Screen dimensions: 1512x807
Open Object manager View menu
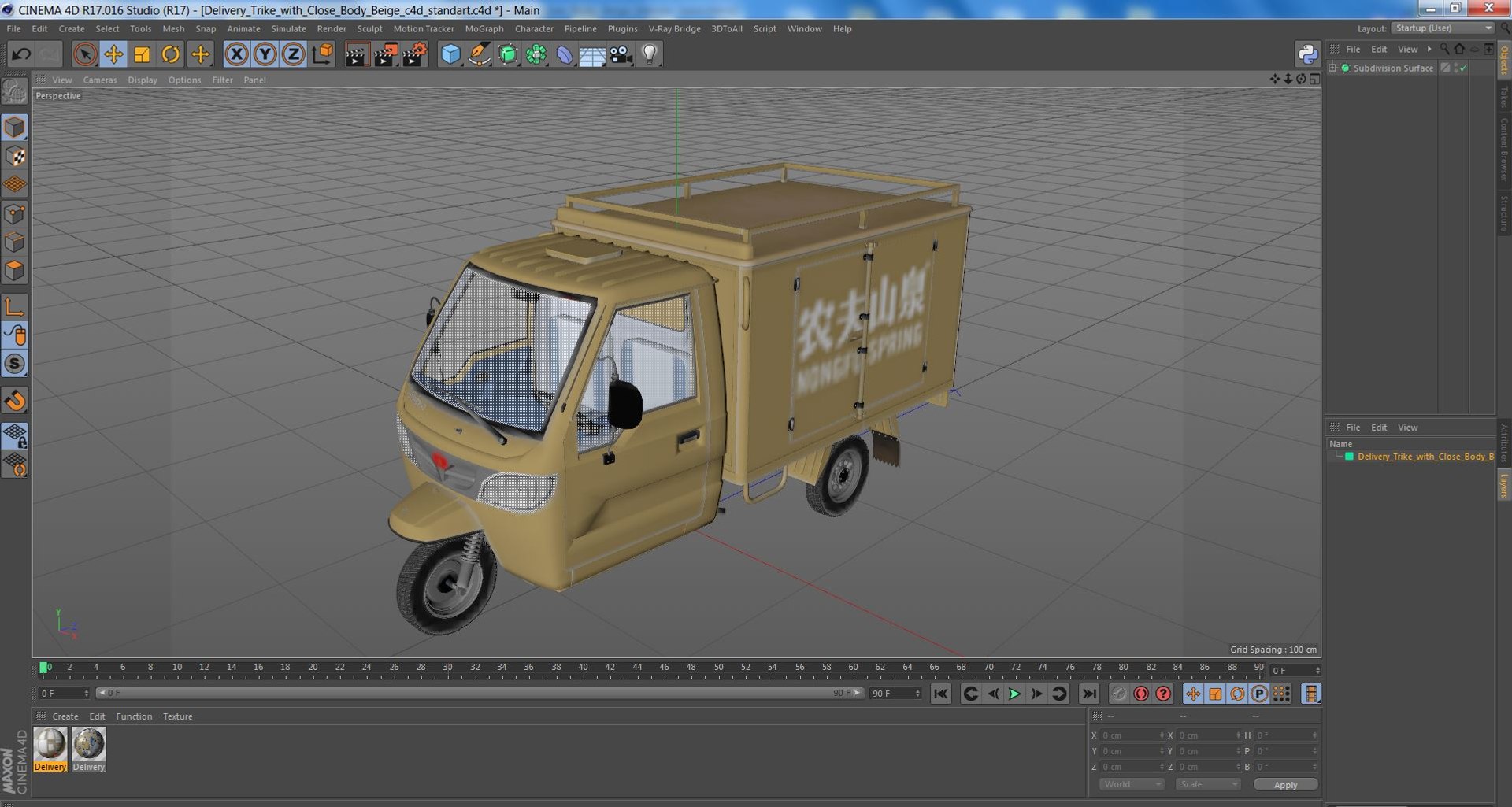coord(1407,50)
